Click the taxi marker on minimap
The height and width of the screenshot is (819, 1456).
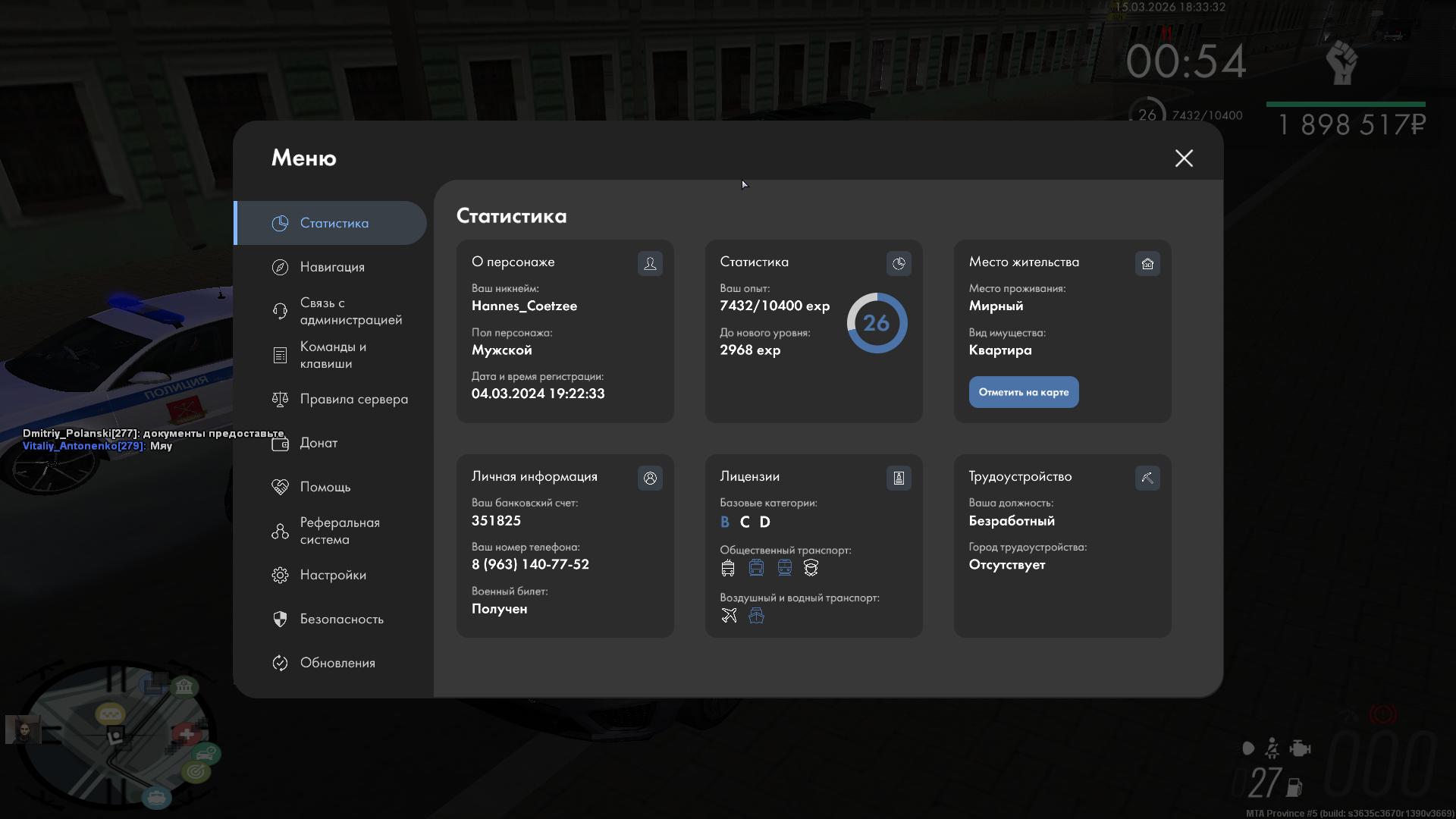[111, 714]
